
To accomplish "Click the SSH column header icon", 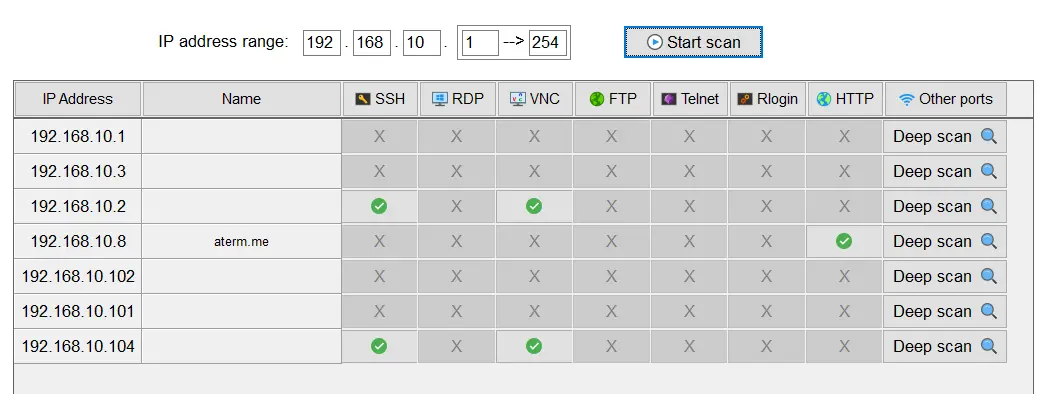I will [x=362, y=99].
